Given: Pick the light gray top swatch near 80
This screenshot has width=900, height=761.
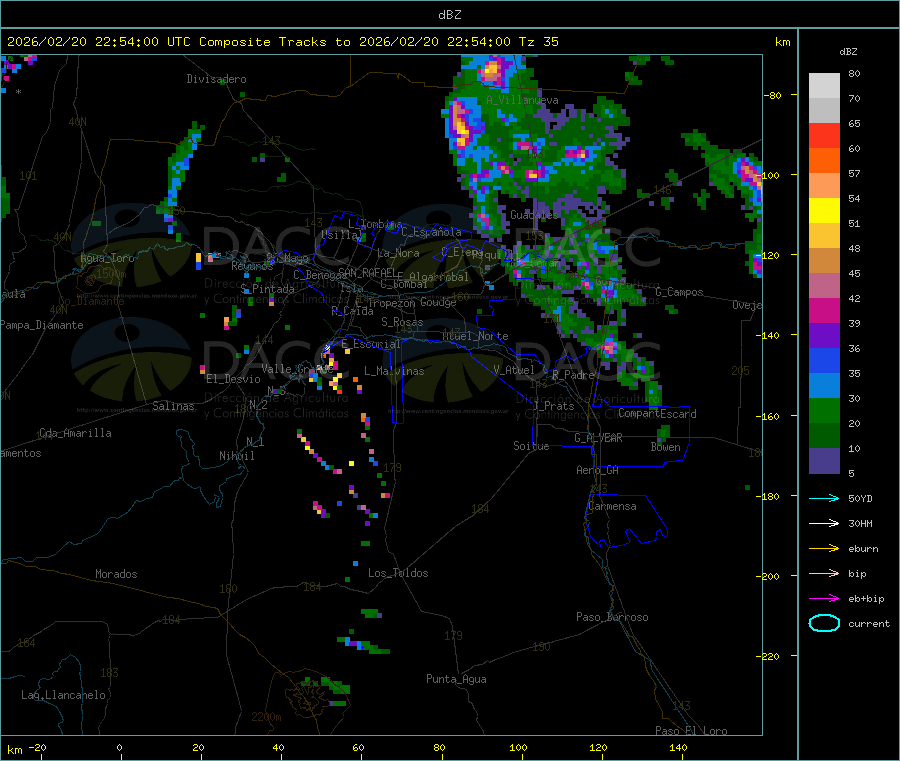Looking at the screenshot, I should coord(824,86).
